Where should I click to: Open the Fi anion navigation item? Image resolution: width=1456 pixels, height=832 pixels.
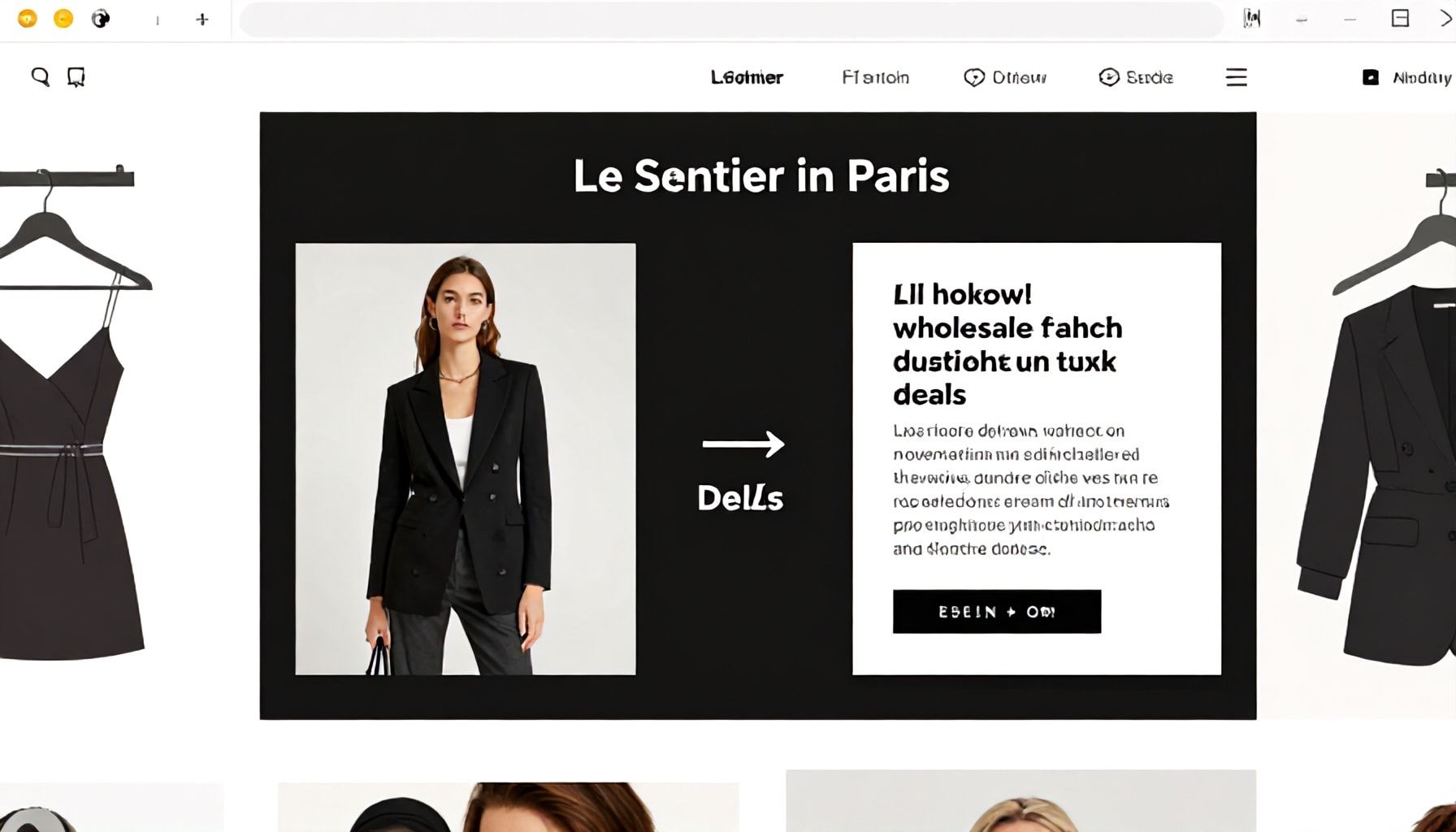coord(875,77)
